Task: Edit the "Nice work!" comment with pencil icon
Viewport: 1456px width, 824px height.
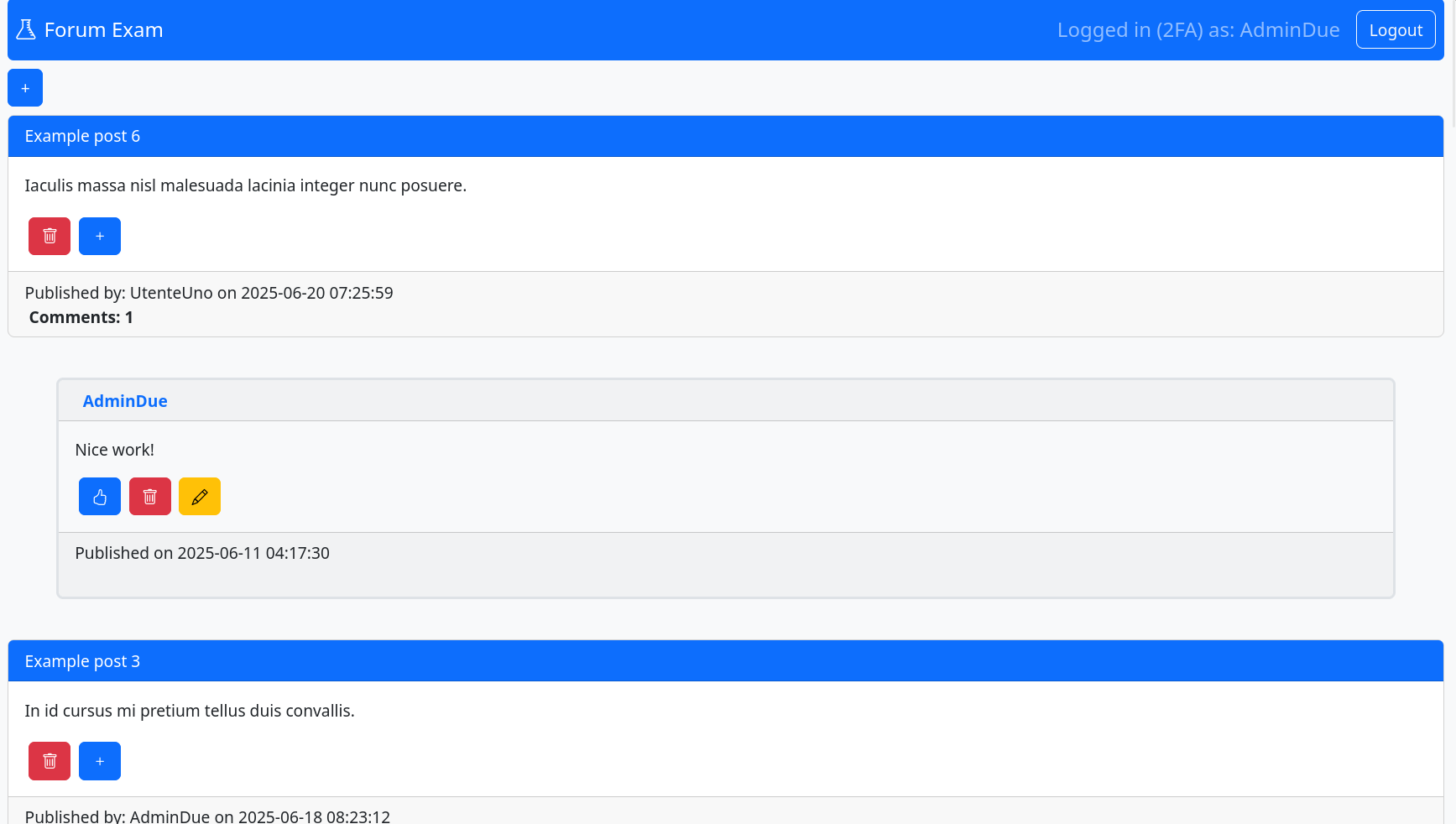Action: click(x=199, y=496)
